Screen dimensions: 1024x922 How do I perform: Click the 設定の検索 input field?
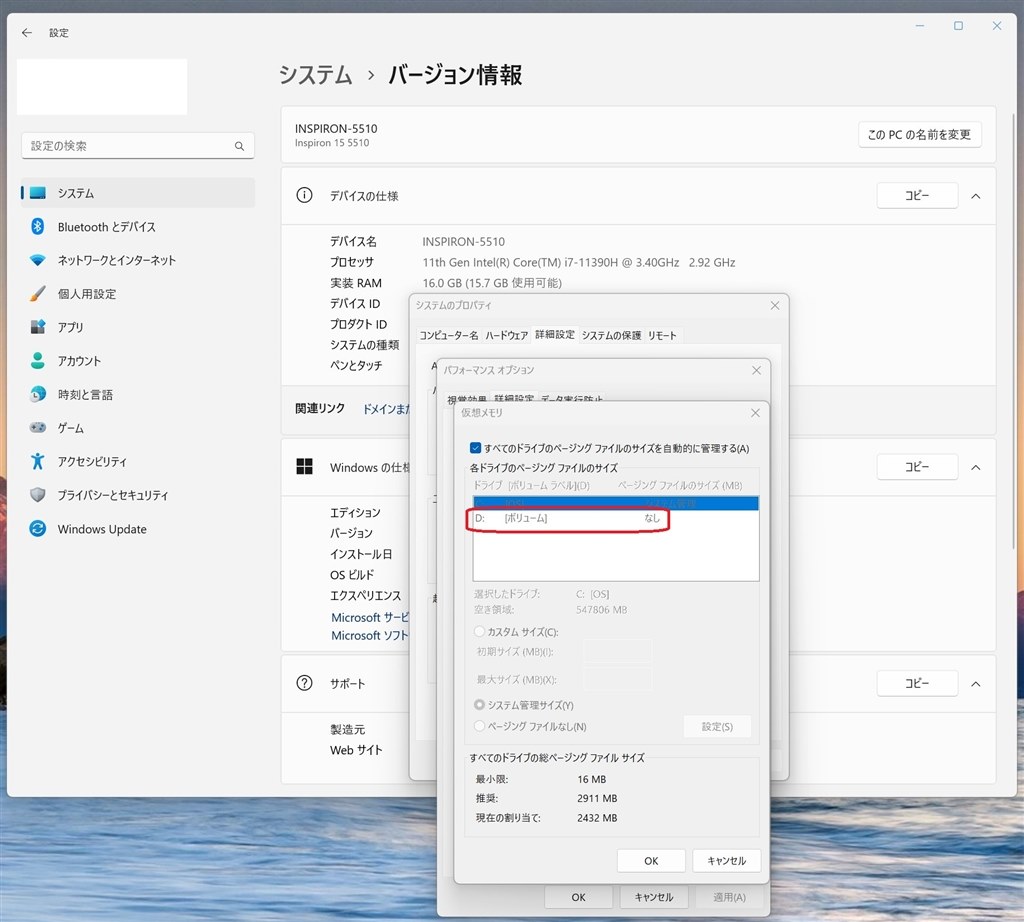138,146
